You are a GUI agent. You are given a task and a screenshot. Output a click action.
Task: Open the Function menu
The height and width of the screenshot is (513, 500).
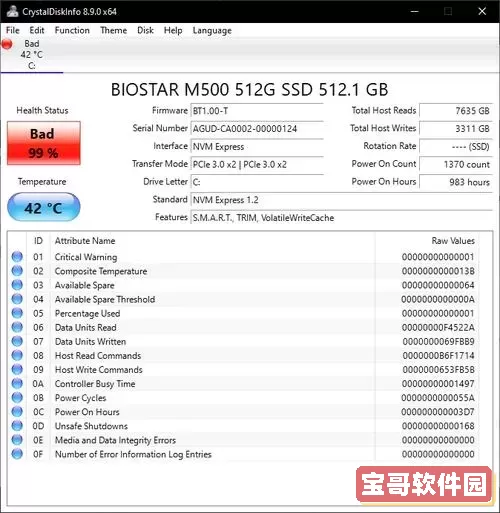point(72,30)
